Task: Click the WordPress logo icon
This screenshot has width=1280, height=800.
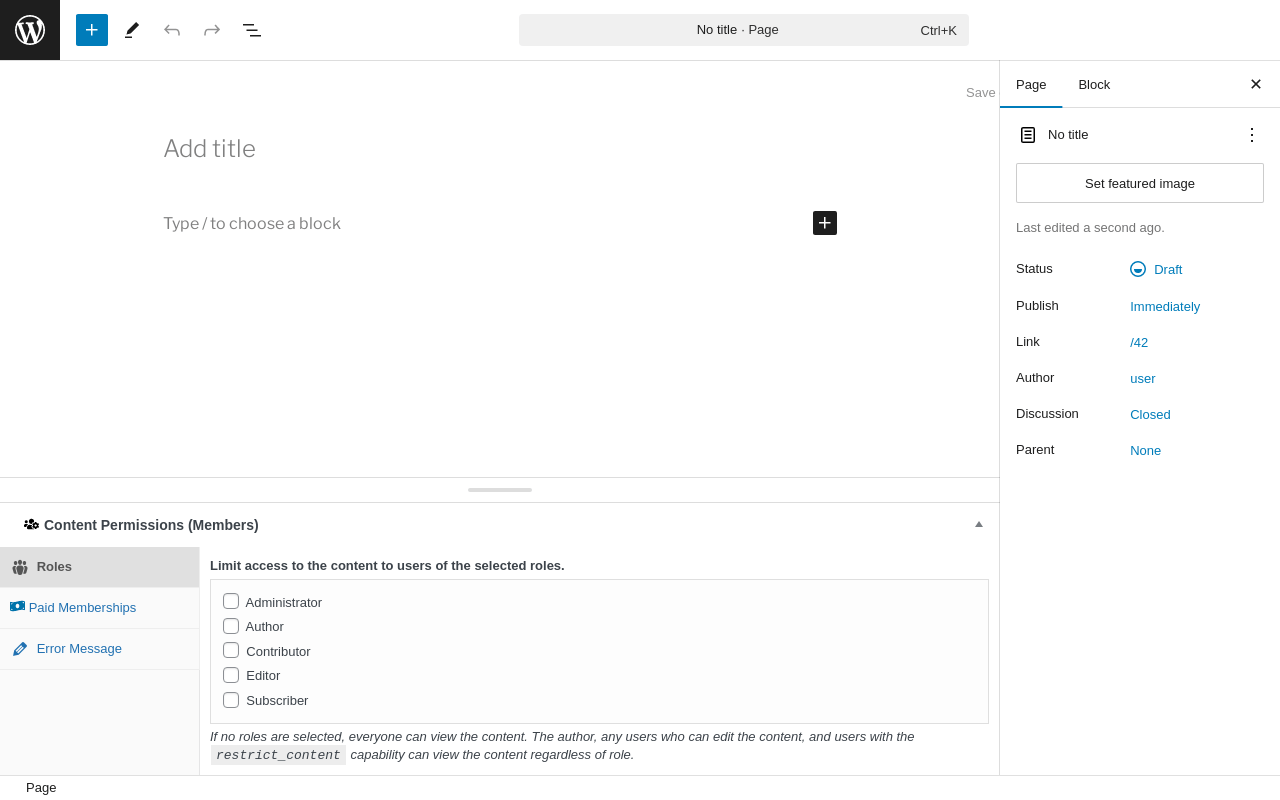Action: click(x=30, y=30)
